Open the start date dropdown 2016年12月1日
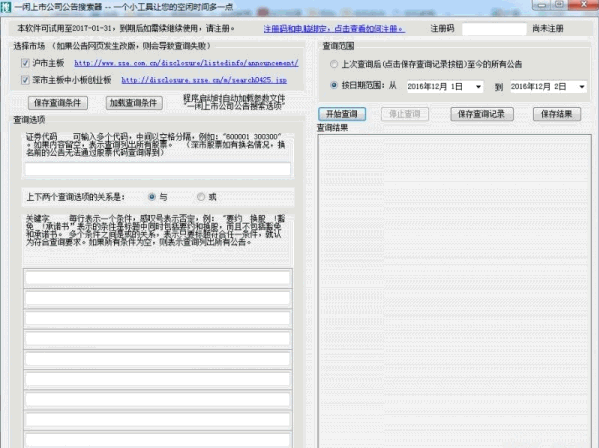Viewport: 599px width, 448px height. (x=478, y=87)
